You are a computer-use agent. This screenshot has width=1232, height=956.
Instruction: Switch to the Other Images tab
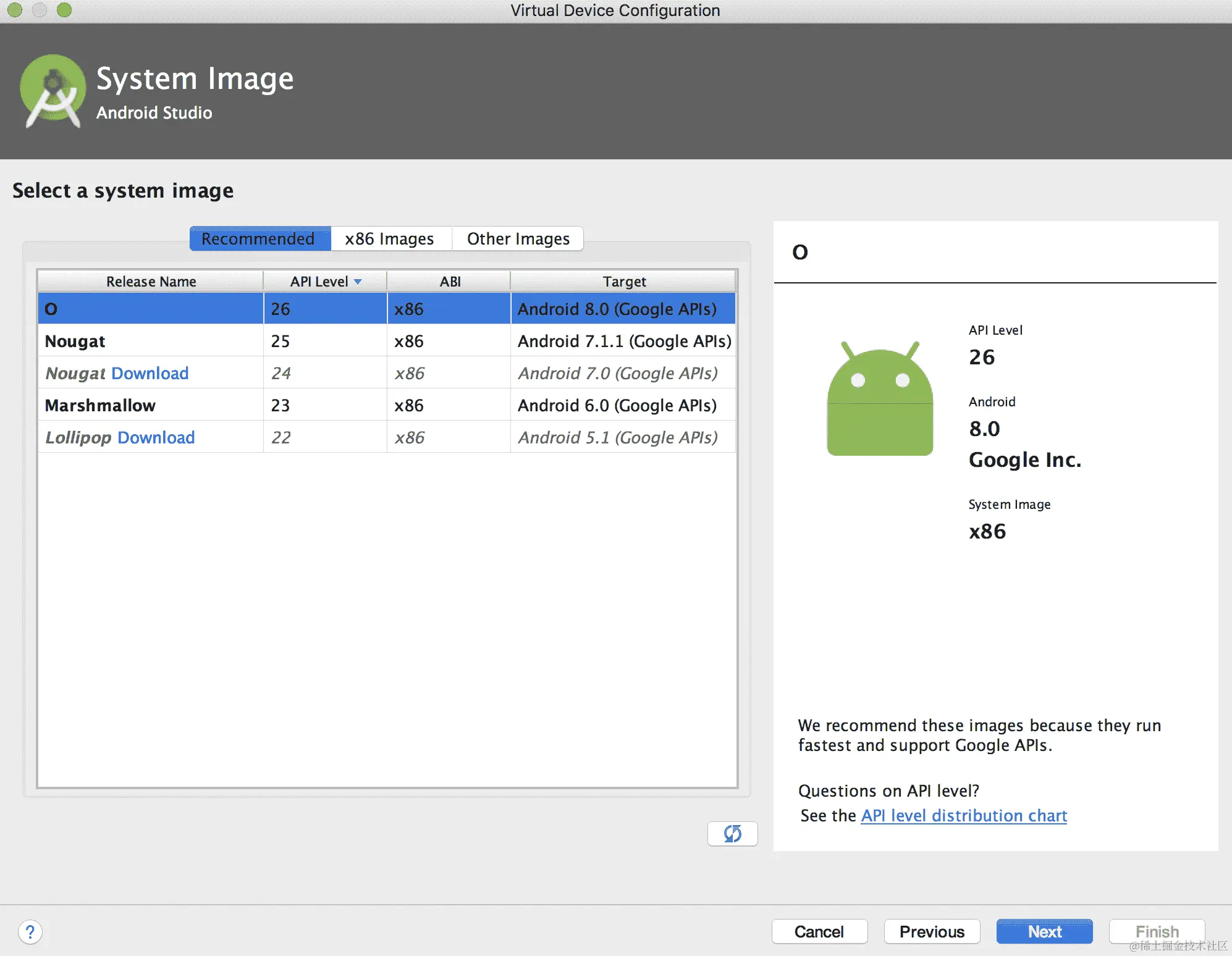pyautogui.click(x=518, y=239)
